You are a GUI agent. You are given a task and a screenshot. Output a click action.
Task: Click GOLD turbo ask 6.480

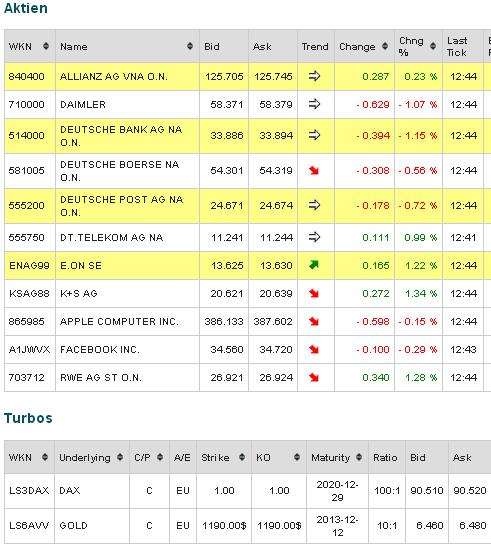[473, 526]
